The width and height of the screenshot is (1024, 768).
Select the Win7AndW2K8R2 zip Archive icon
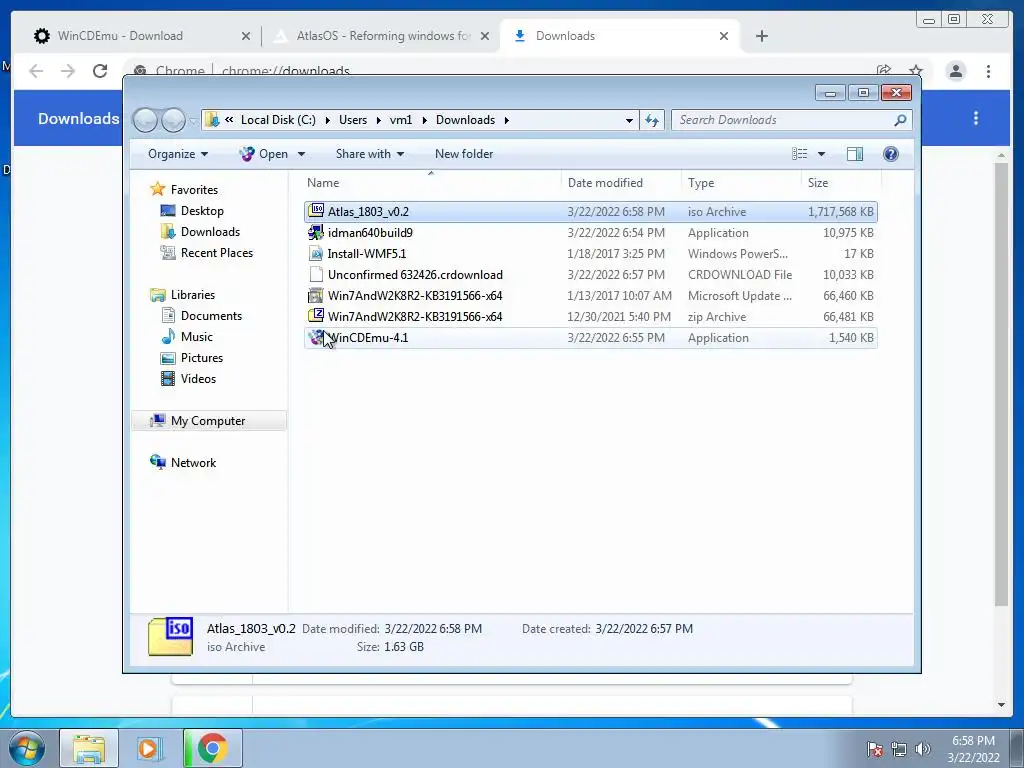(x=316, y=316)
